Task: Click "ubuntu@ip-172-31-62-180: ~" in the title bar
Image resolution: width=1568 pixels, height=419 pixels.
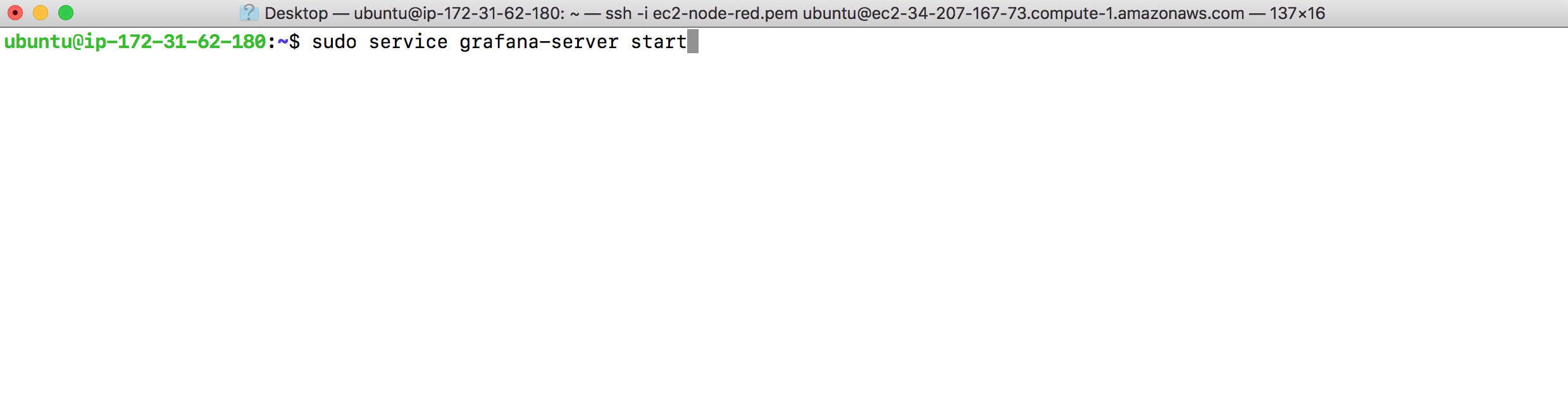Action: pyautogui.click(x=466, y=13)
